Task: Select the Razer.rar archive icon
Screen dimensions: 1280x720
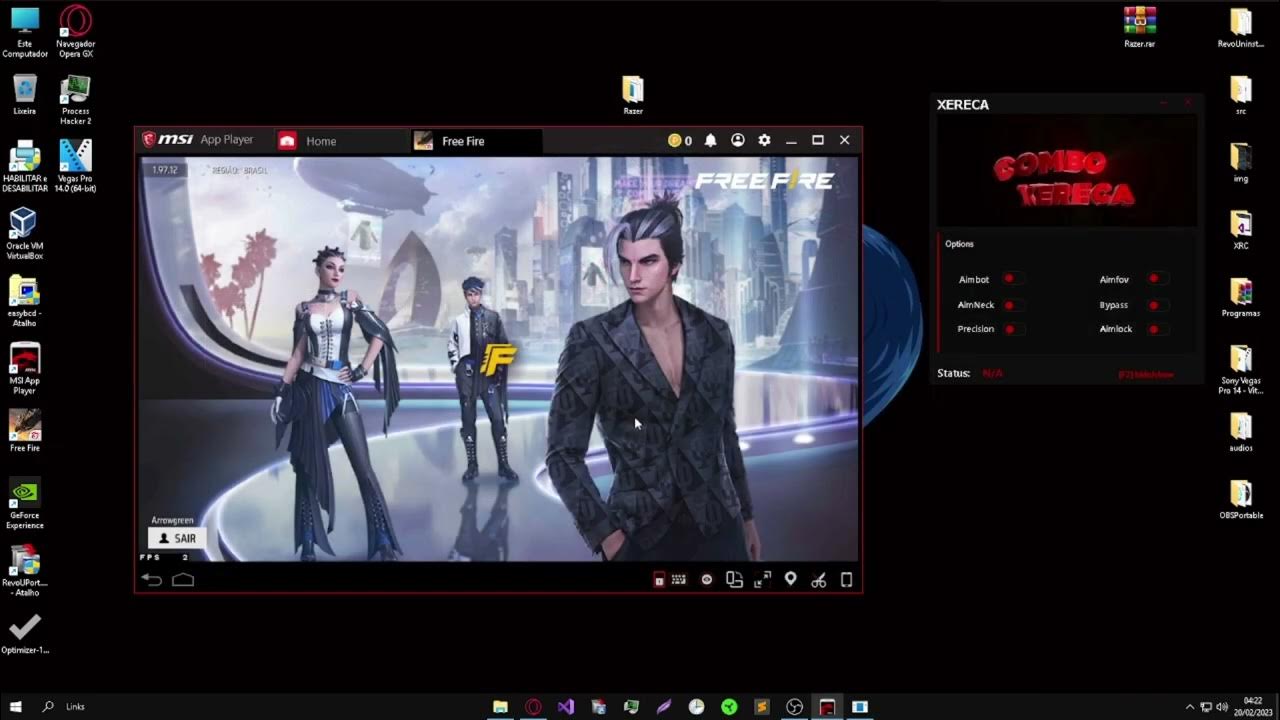Action: point(1139,28)
